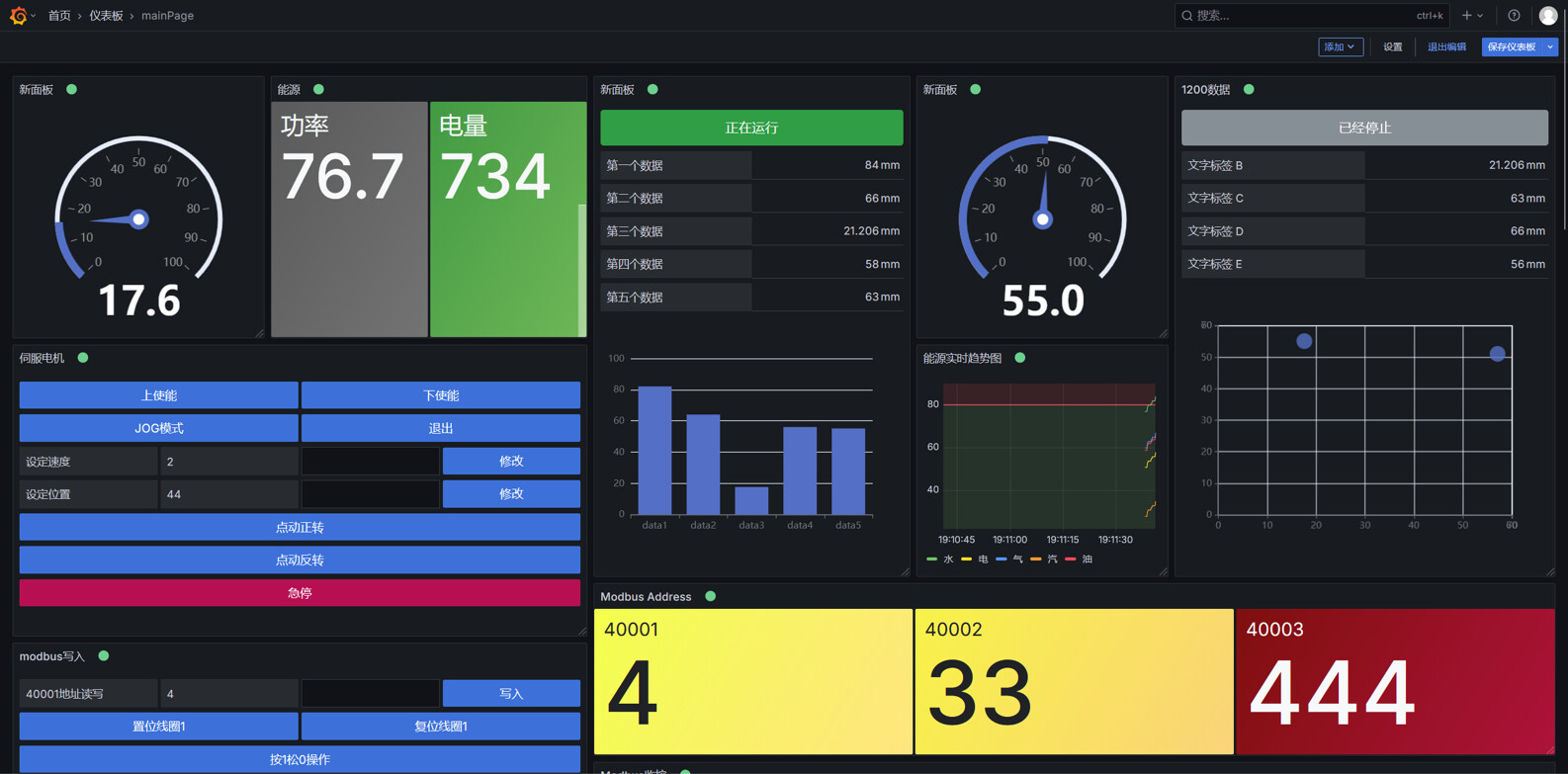Viewport: 1568px width, 774px height.
Task: Click the 功率 stat tile showing 76.7
Action: (x=349, y=219)
